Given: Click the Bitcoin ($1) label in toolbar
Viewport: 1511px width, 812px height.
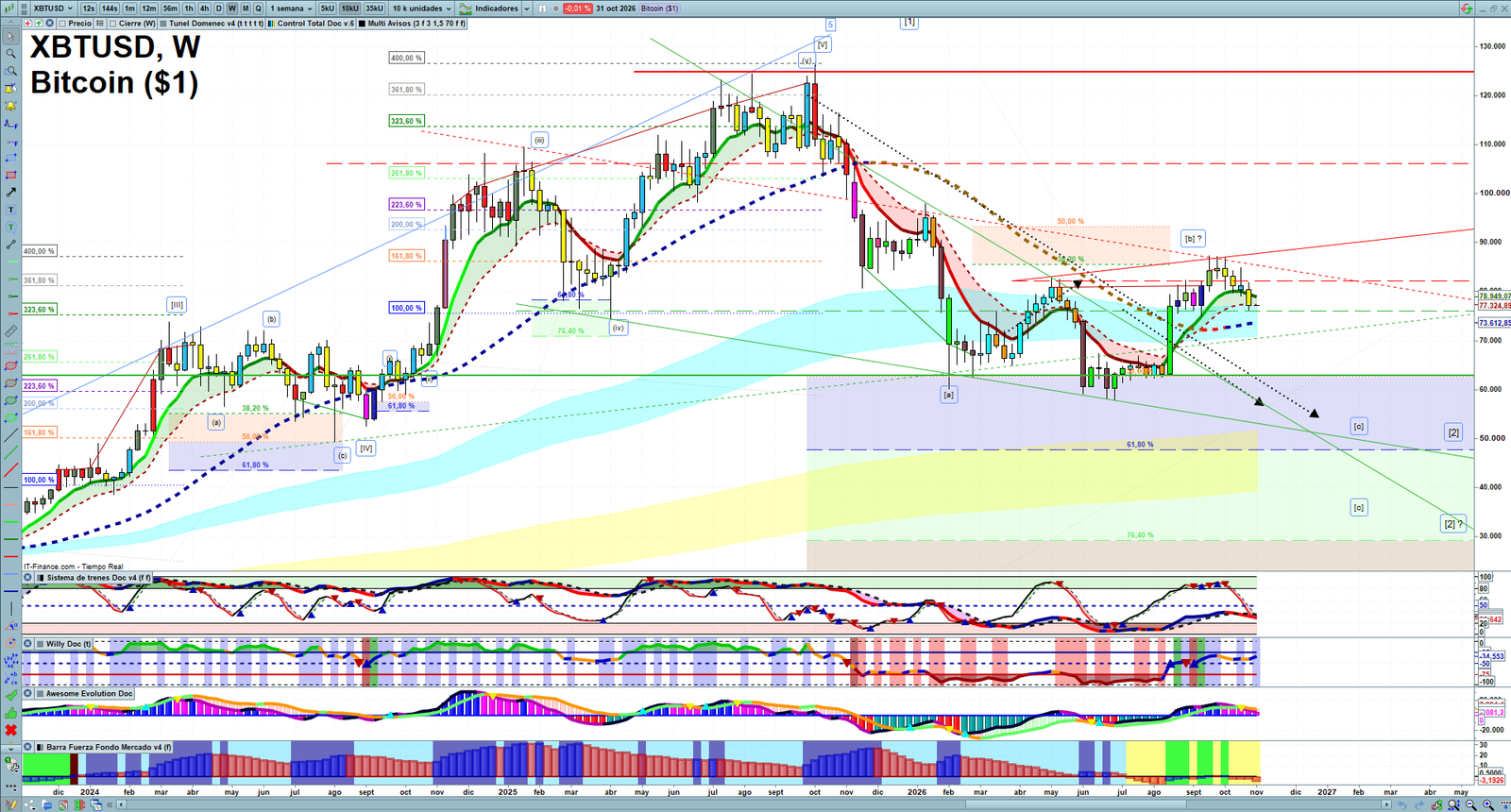Looking at the screenshot, I should (659, 8).
